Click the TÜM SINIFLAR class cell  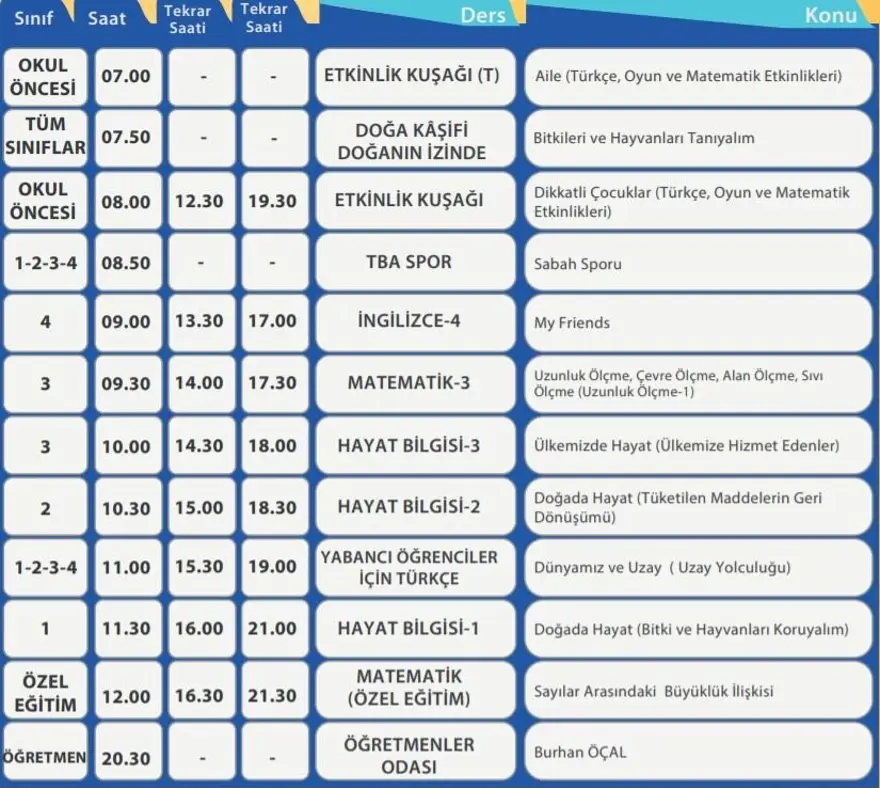click(44, 137)
